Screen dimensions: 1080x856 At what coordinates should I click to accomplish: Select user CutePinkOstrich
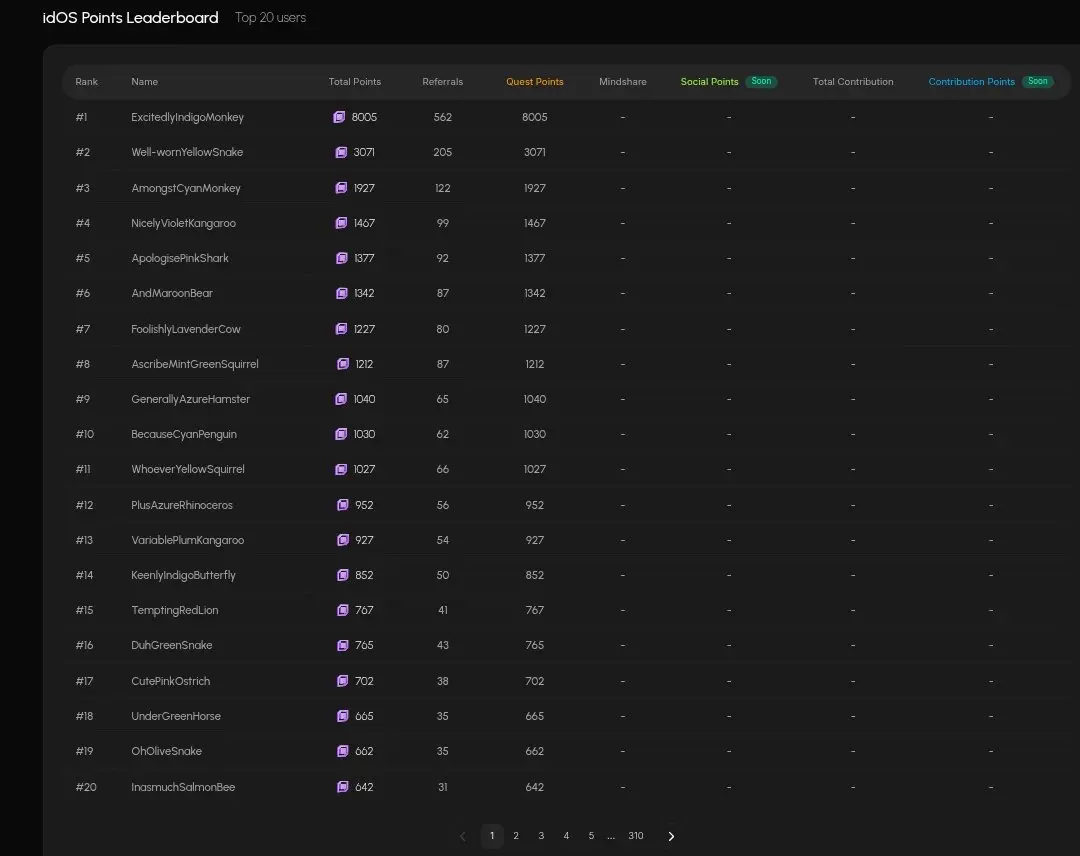tap(171, 681)
